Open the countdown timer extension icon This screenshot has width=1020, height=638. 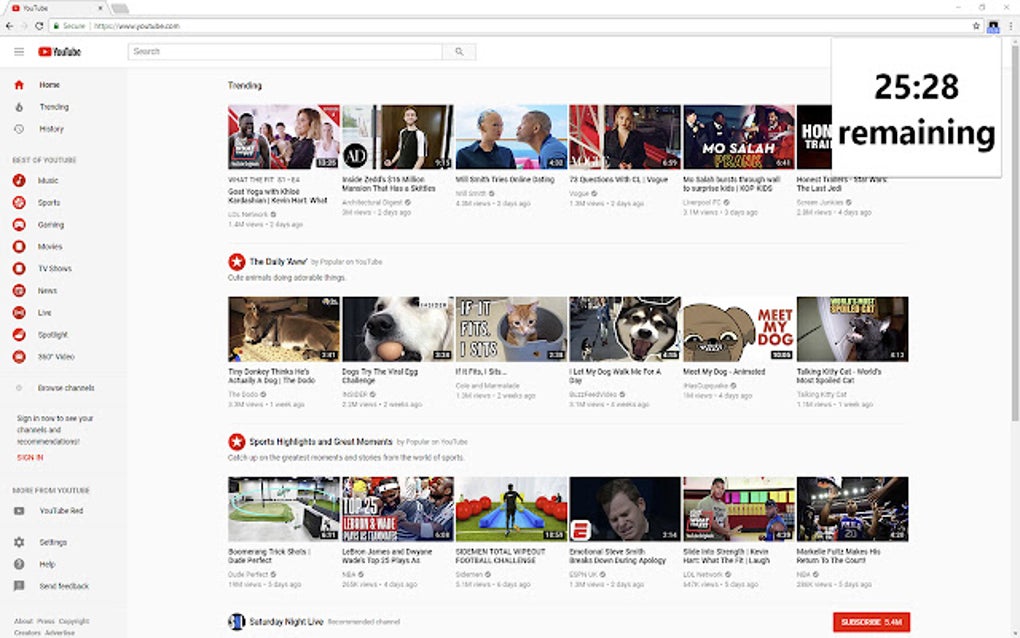point(991,27)
